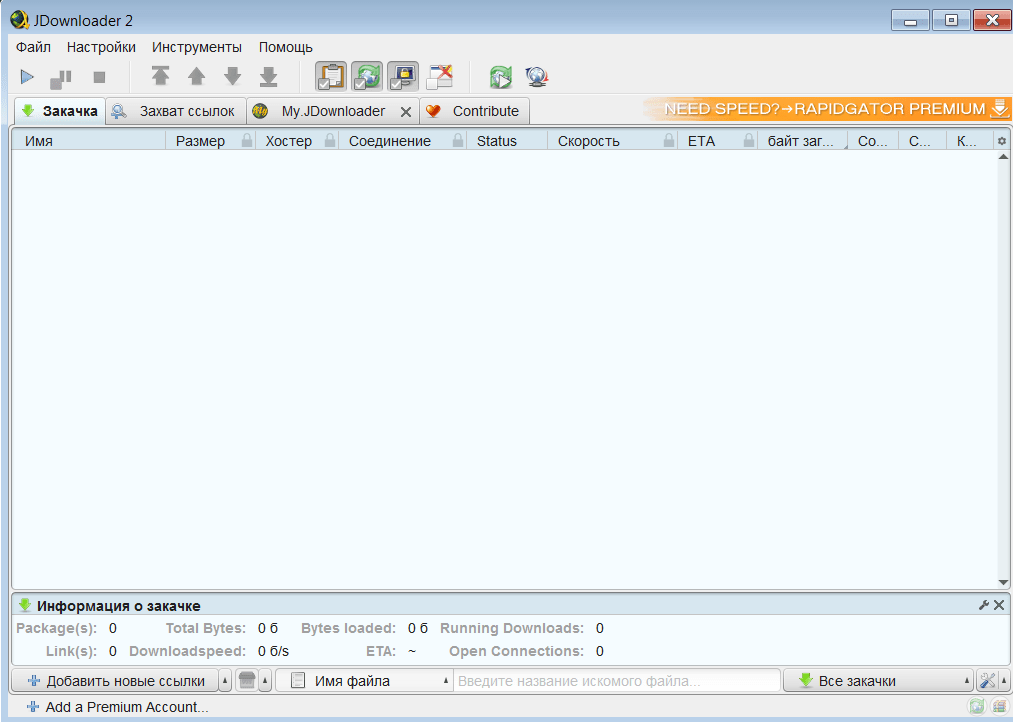Viewport: 1013px width, 722px height.
Task: Click Add a Premium Account link
Action: click(118, 707)
